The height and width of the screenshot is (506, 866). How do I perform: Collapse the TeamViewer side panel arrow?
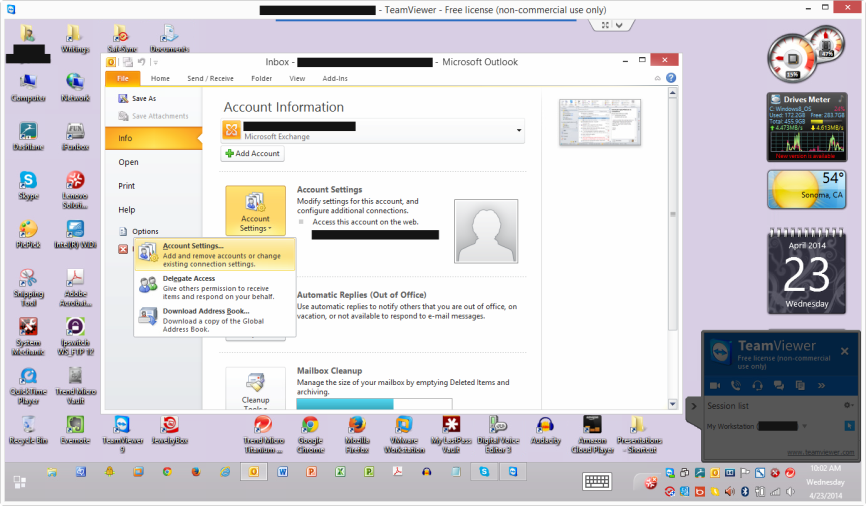click(692, 406)
